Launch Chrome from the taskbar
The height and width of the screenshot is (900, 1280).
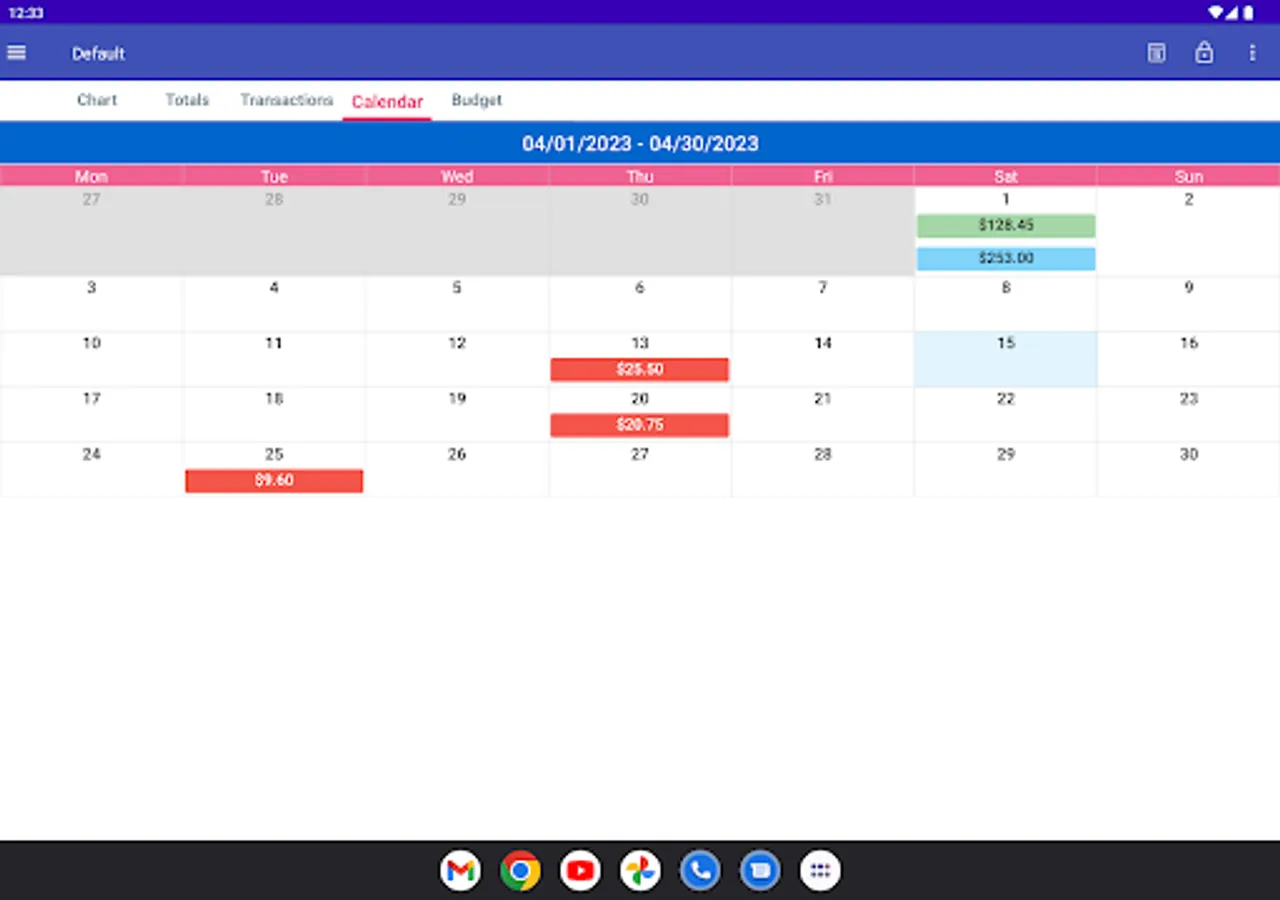click(520, 871)
